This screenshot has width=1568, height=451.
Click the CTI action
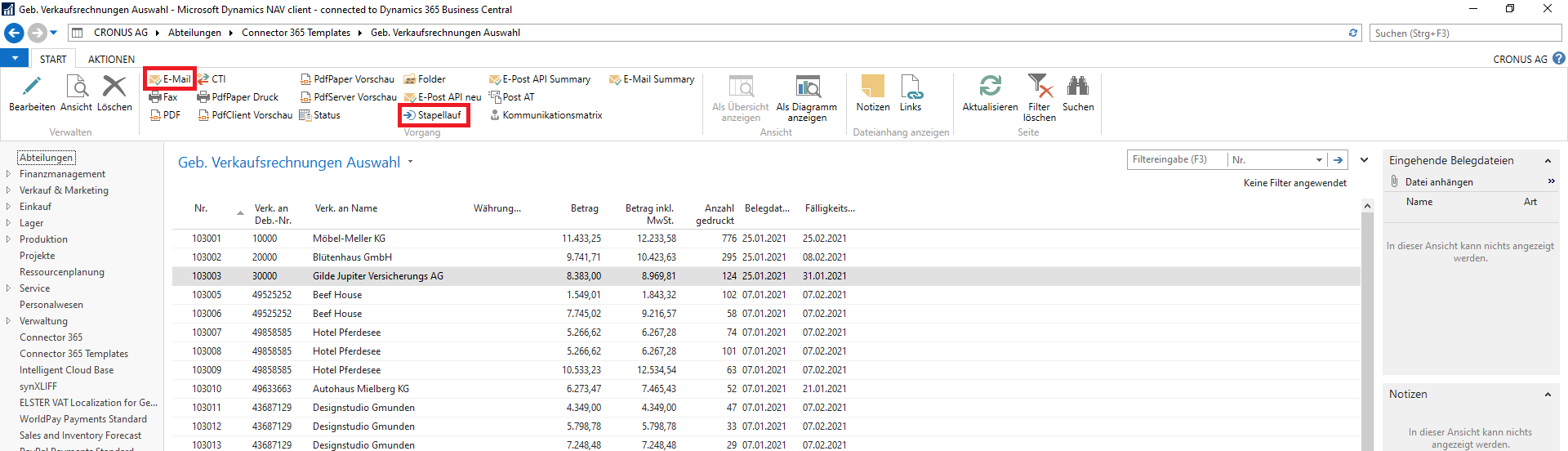[212, 79]
